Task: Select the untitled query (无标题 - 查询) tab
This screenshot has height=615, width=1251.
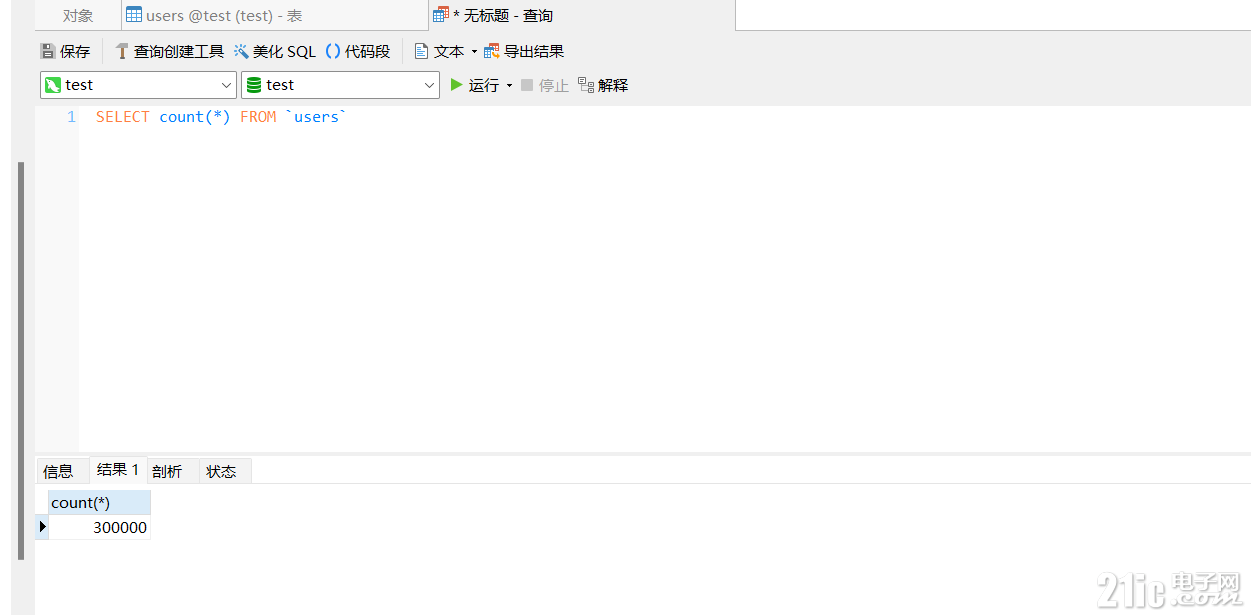Action: [582, 15]
